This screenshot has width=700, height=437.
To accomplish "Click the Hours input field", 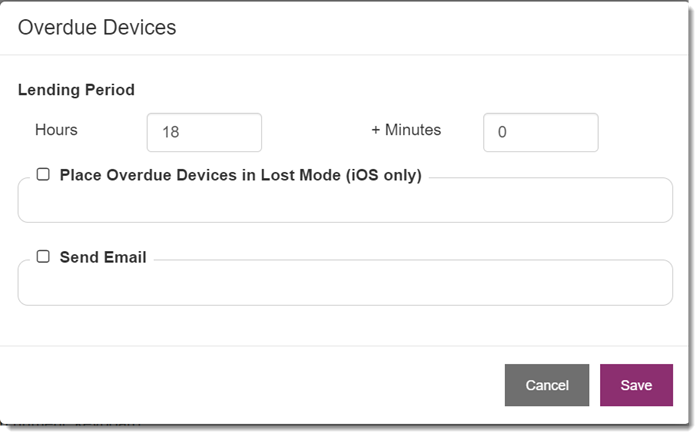I will tap(204, 132).
